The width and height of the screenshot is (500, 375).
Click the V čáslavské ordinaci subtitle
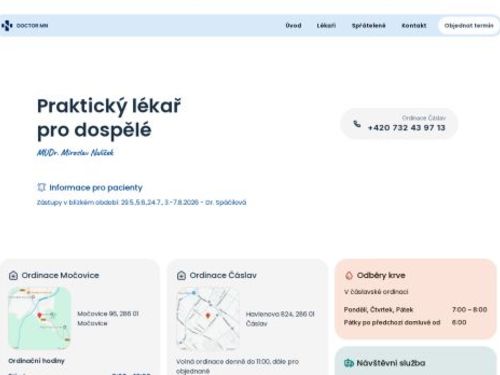tap(376, 292)
